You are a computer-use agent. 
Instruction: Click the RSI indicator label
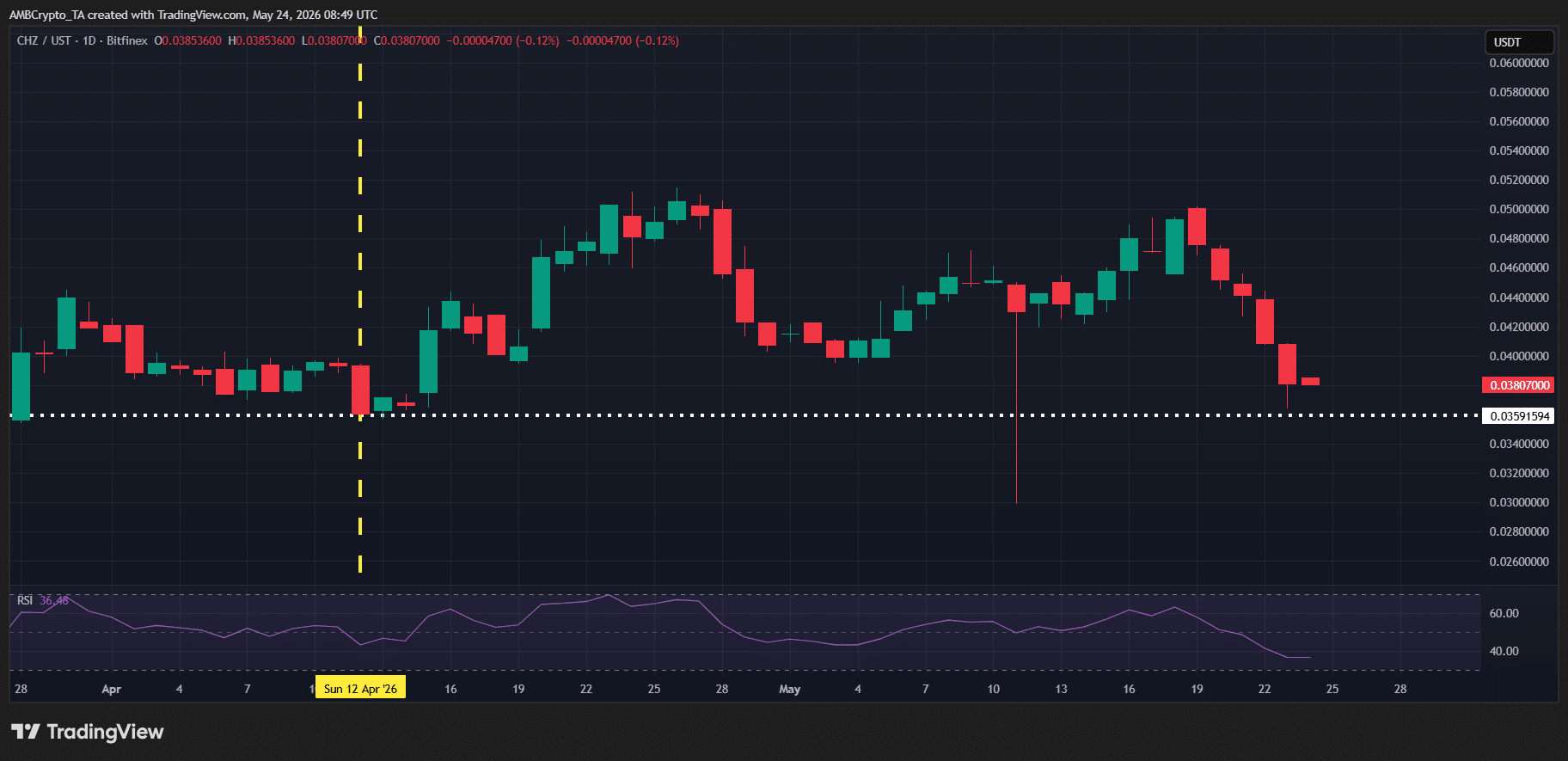point(25,600)
